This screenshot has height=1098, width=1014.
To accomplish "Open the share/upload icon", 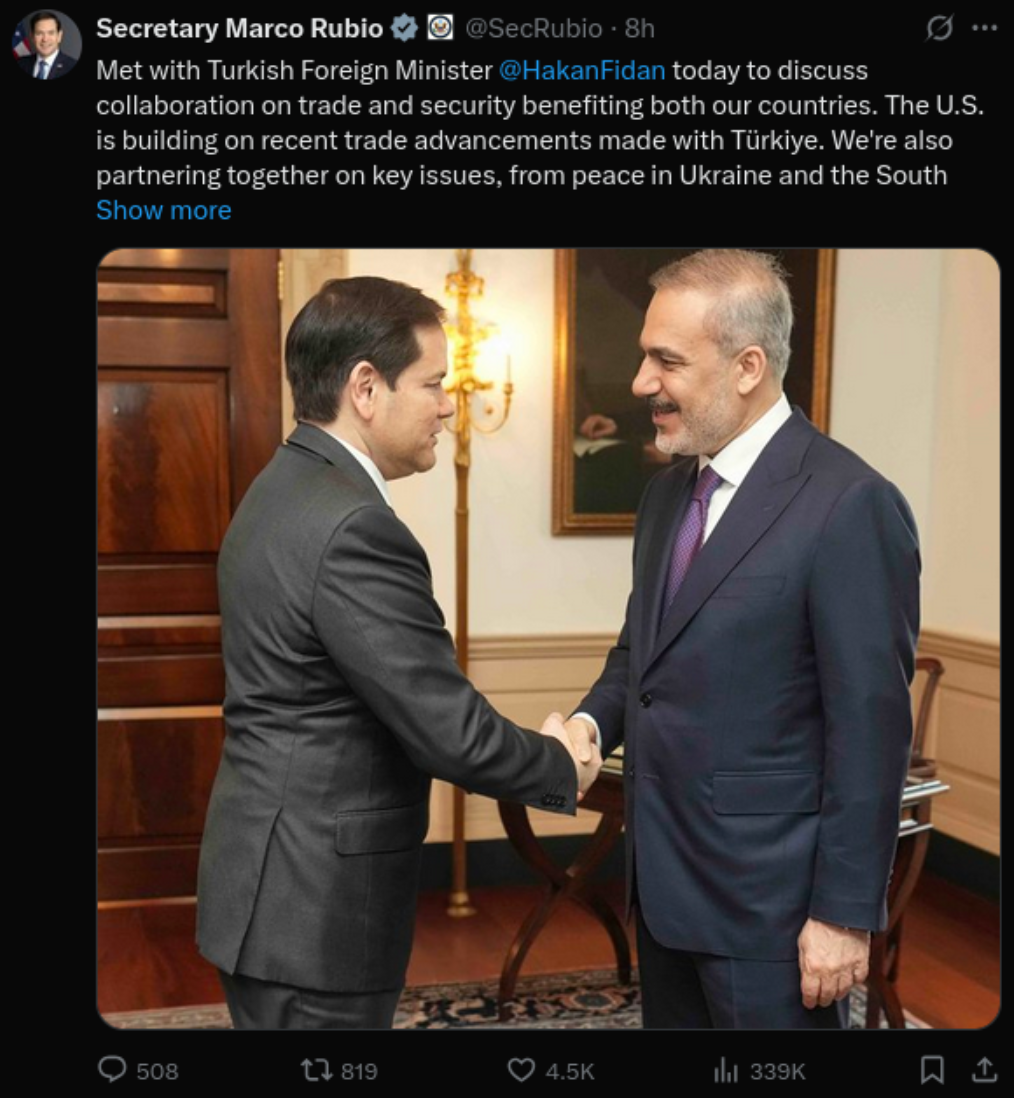I will click(x=984, y=1069).
